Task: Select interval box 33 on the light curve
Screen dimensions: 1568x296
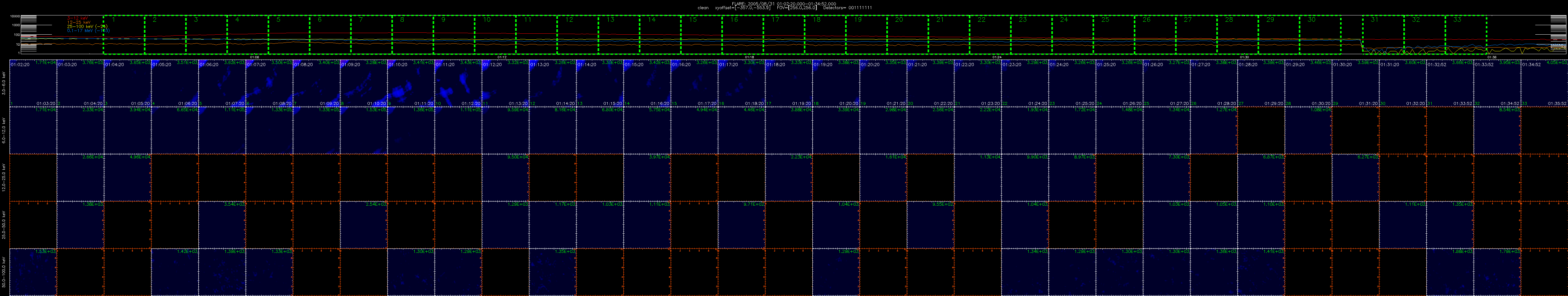Action: point(1466,34)
